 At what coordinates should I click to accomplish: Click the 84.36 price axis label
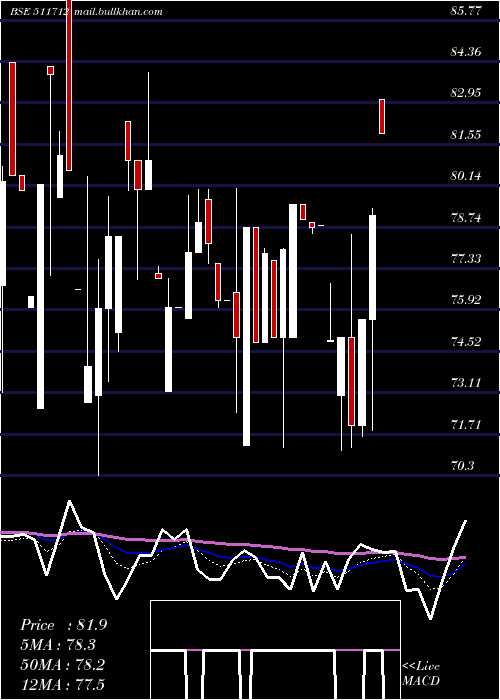466,52
